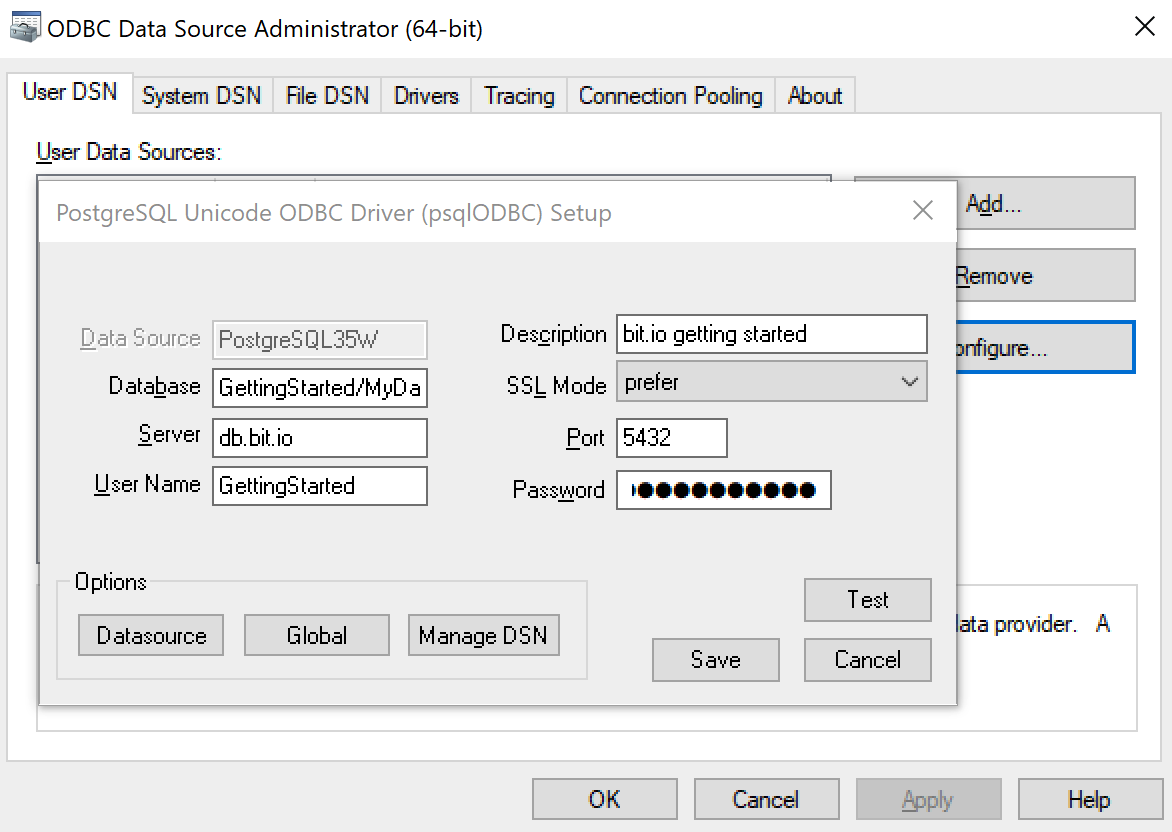Open Global options

(317, 635)
